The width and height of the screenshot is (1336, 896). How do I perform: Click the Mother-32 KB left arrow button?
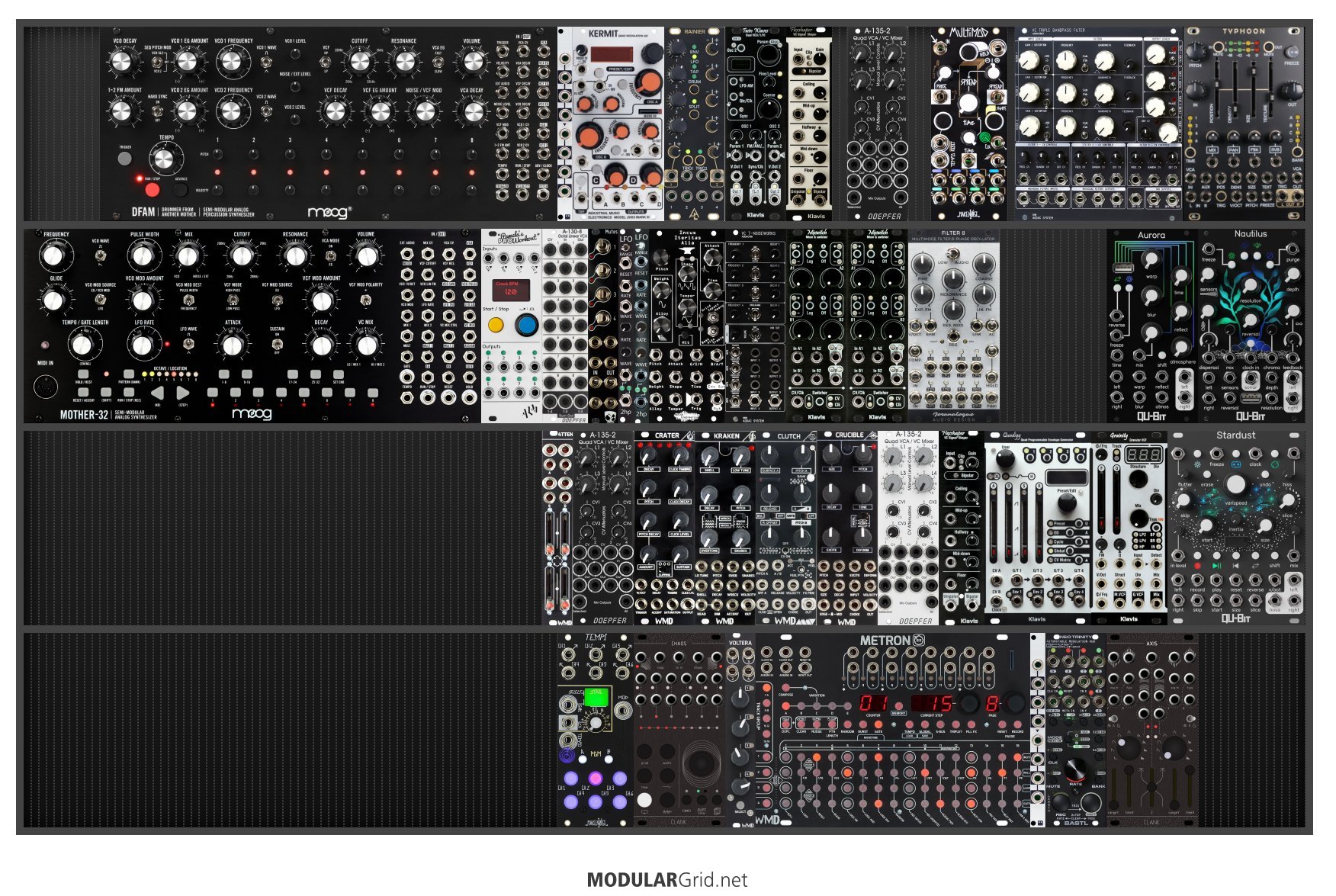(x=156, y=392)
